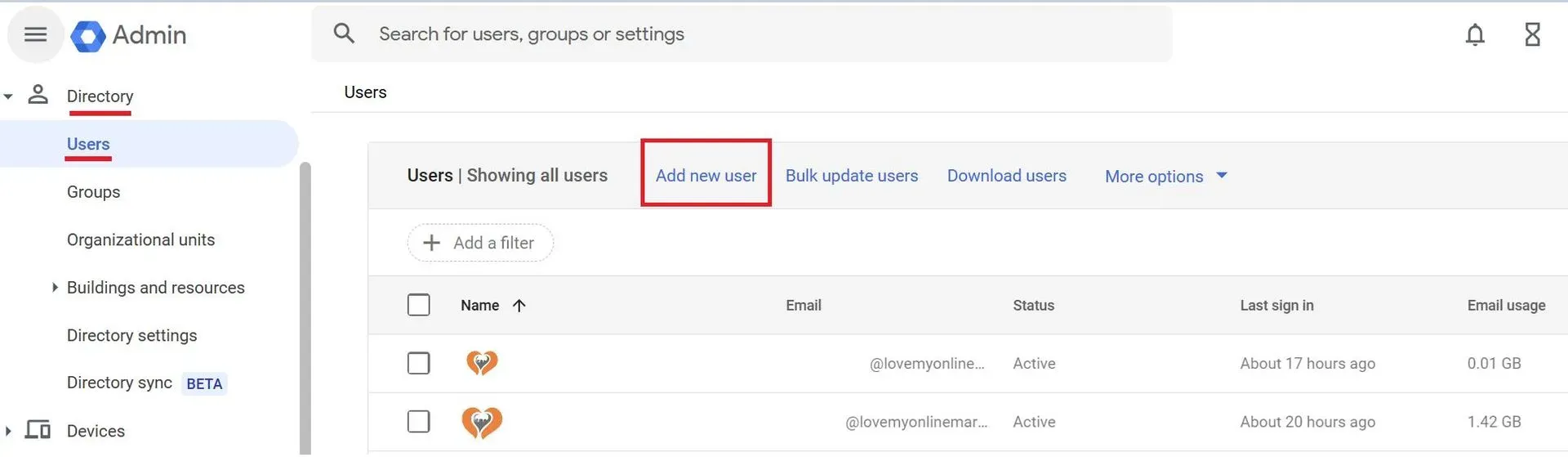Screen dimensions: 1568x457
Task: Open the notifications bell
Action: (1475, 34)
